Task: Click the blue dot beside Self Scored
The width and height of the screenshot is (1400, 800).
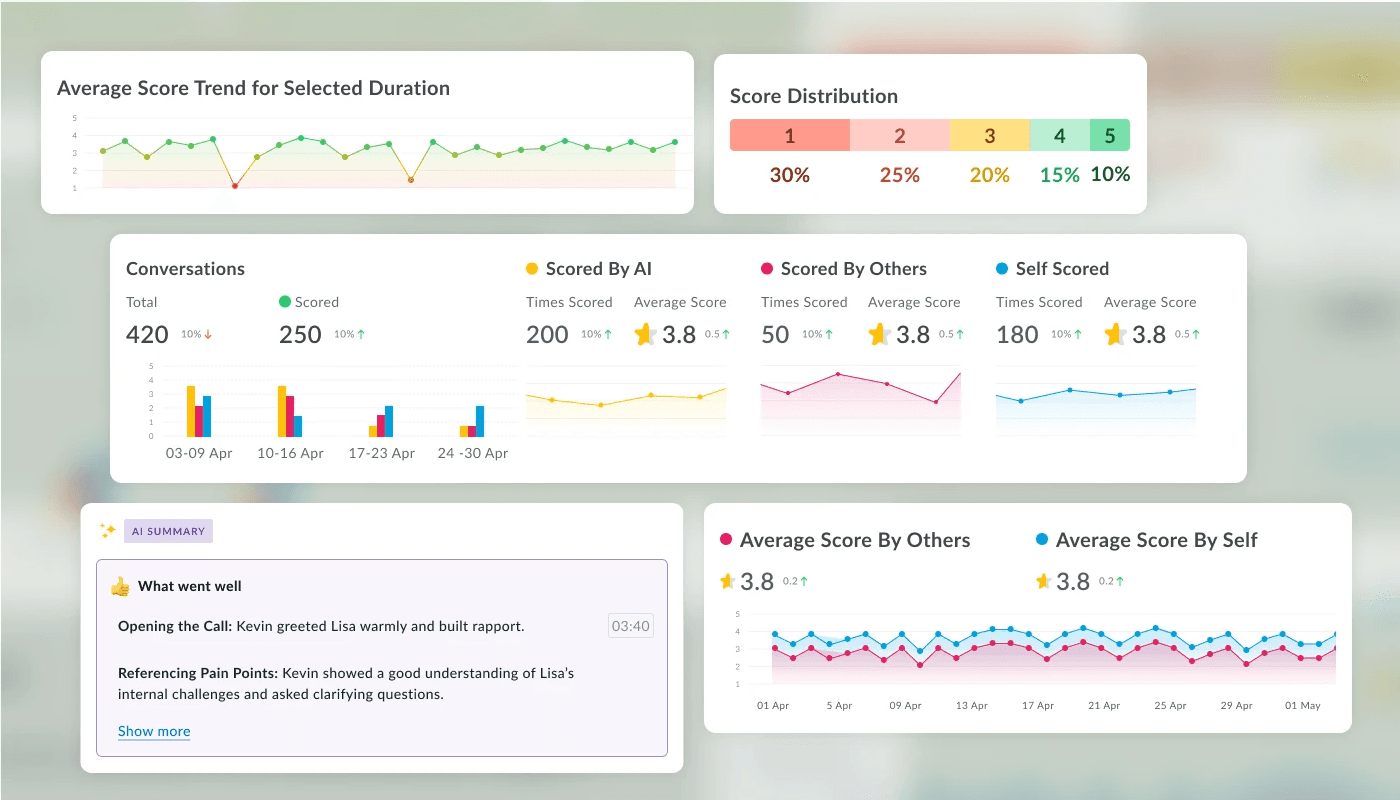Action: pos(1002,269)
